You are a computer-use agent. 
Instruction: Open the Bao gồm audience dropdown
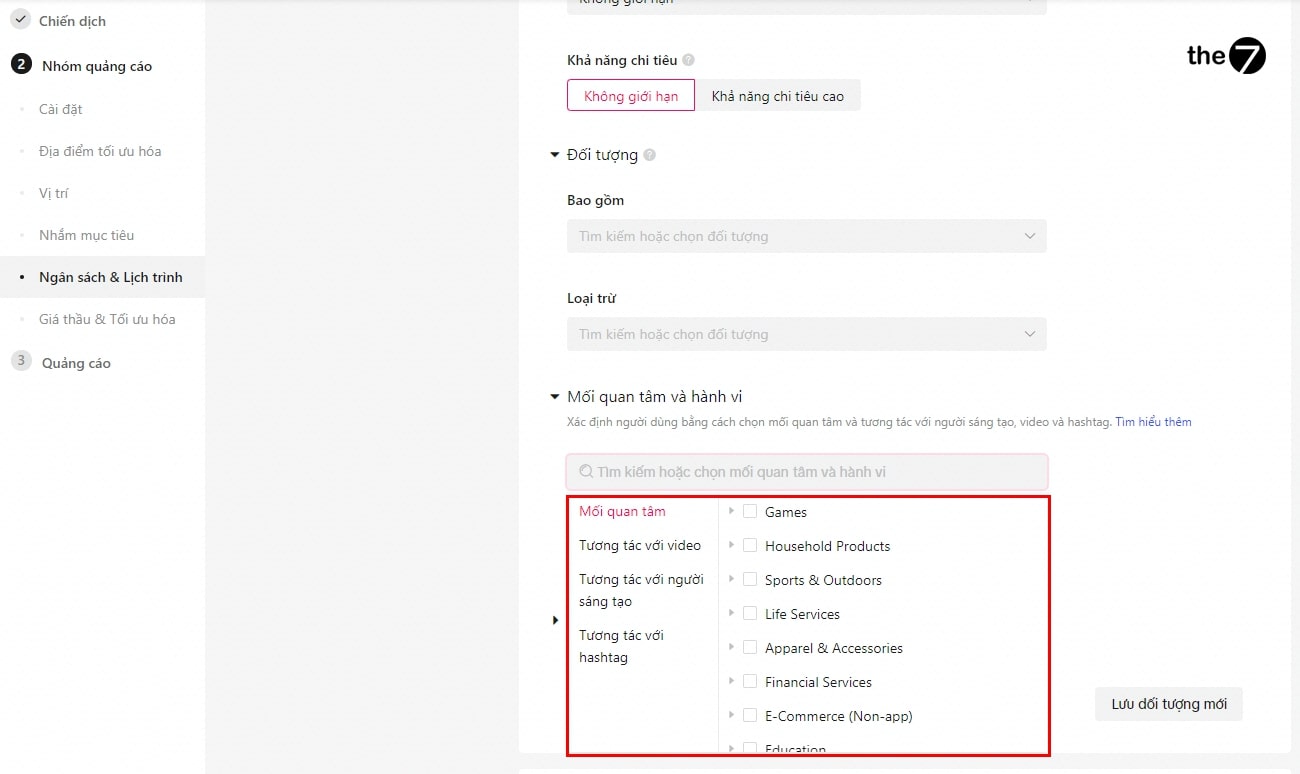(806, 236)
